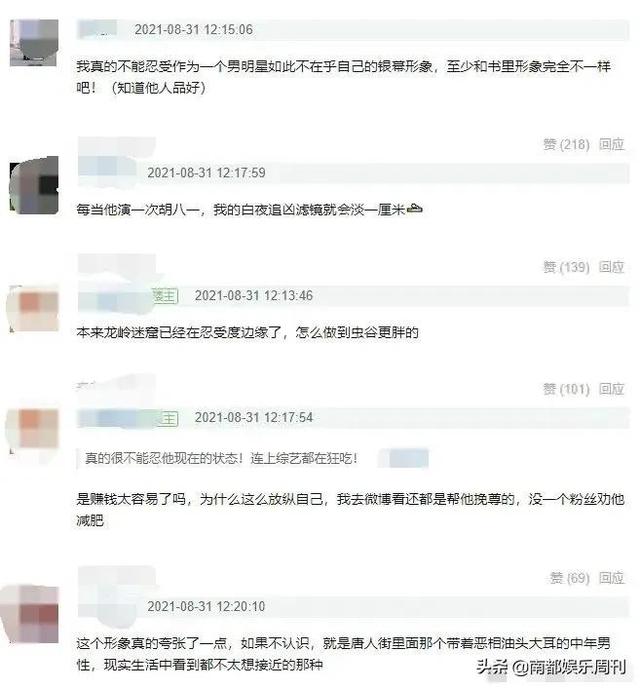Screen dimensions: 640x689
Task: Open avatar of 12:13:46 commenter
Action: [33, 308]
